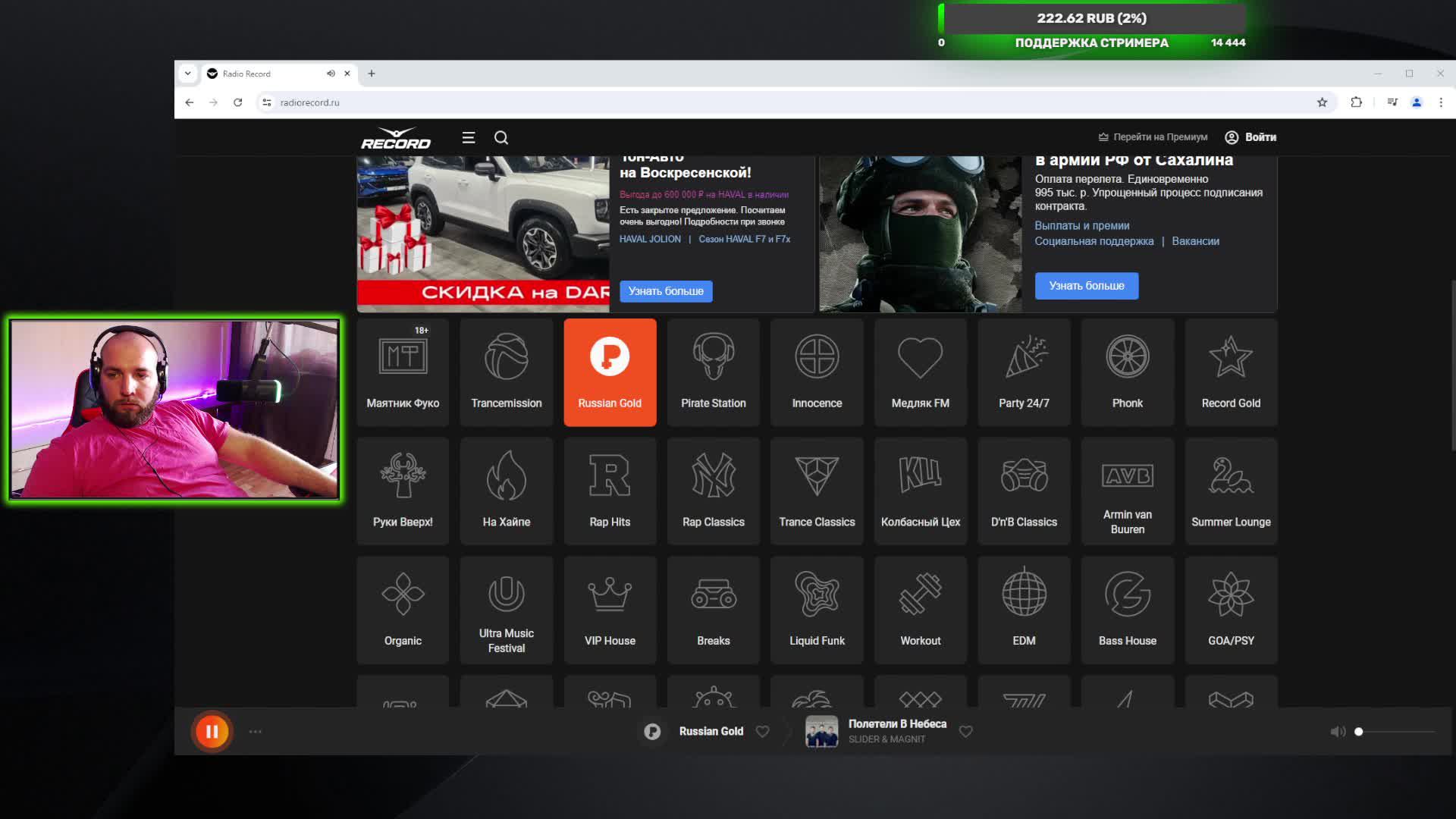Open Chrome tab search dropdown arrow

click(187, 74)
